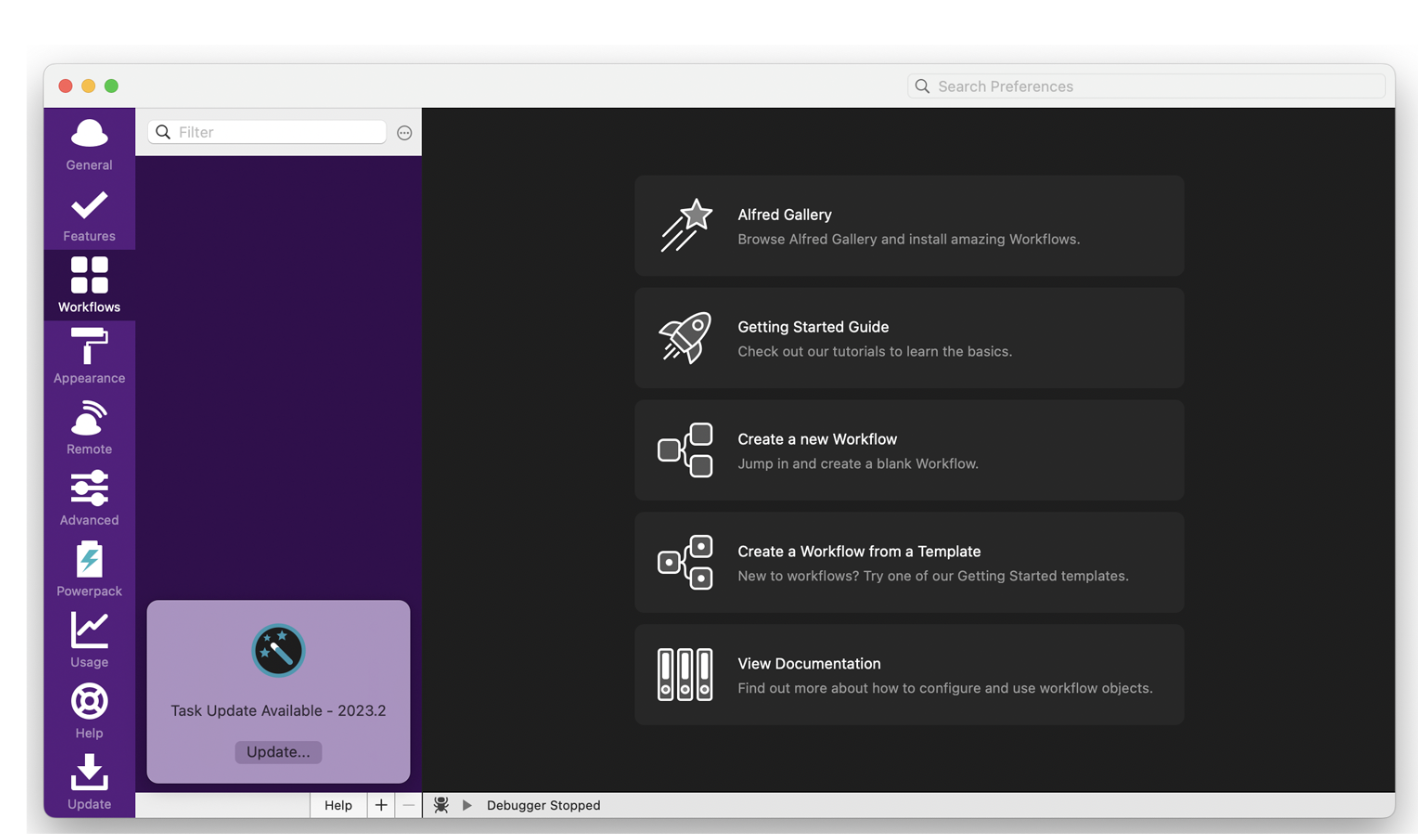Select Create a new Workflow title
Screen dimensions: 1418x836
[x=818, y=439]
